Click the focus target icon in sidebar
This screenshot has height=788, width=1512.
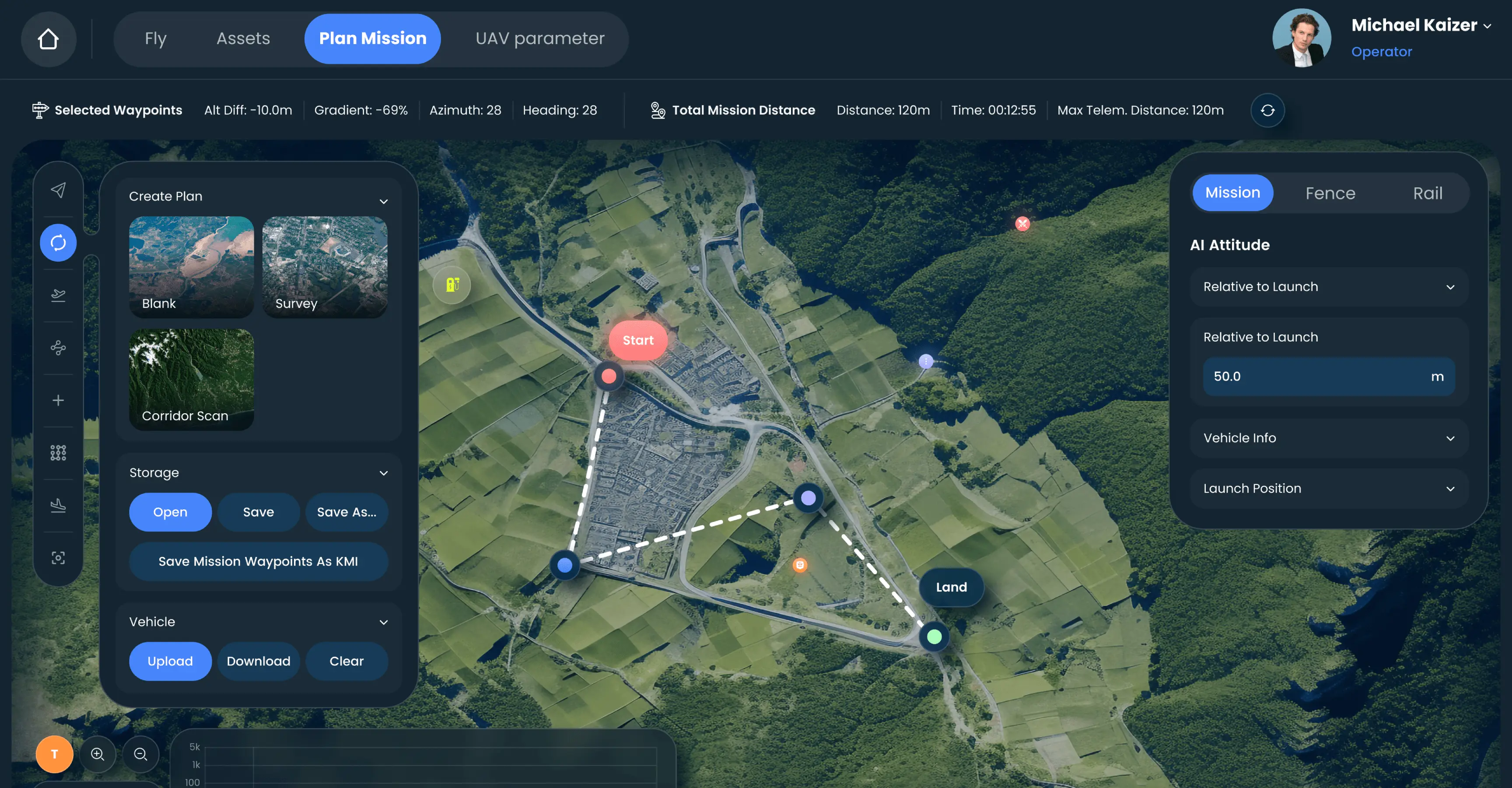pyautogui.click(x=58, y=558)
